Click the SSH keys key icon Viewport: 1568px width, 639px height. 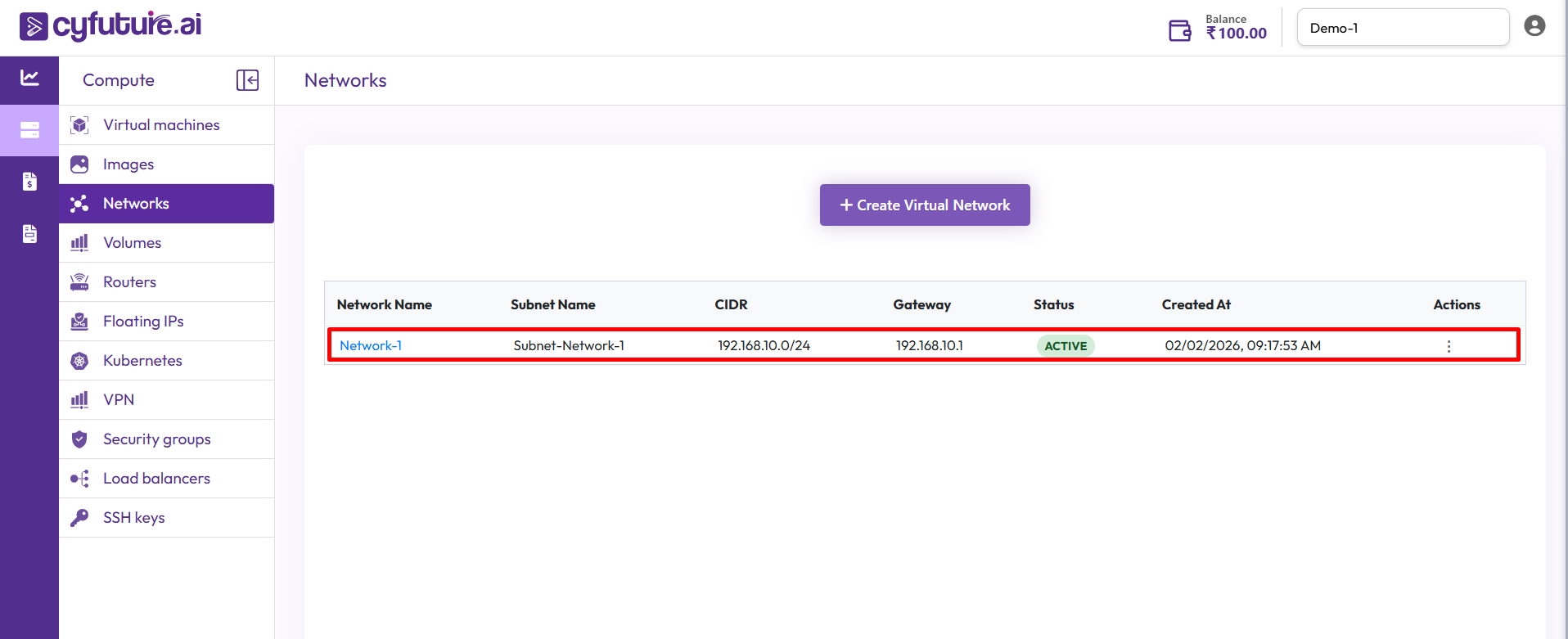click(79, 518)
